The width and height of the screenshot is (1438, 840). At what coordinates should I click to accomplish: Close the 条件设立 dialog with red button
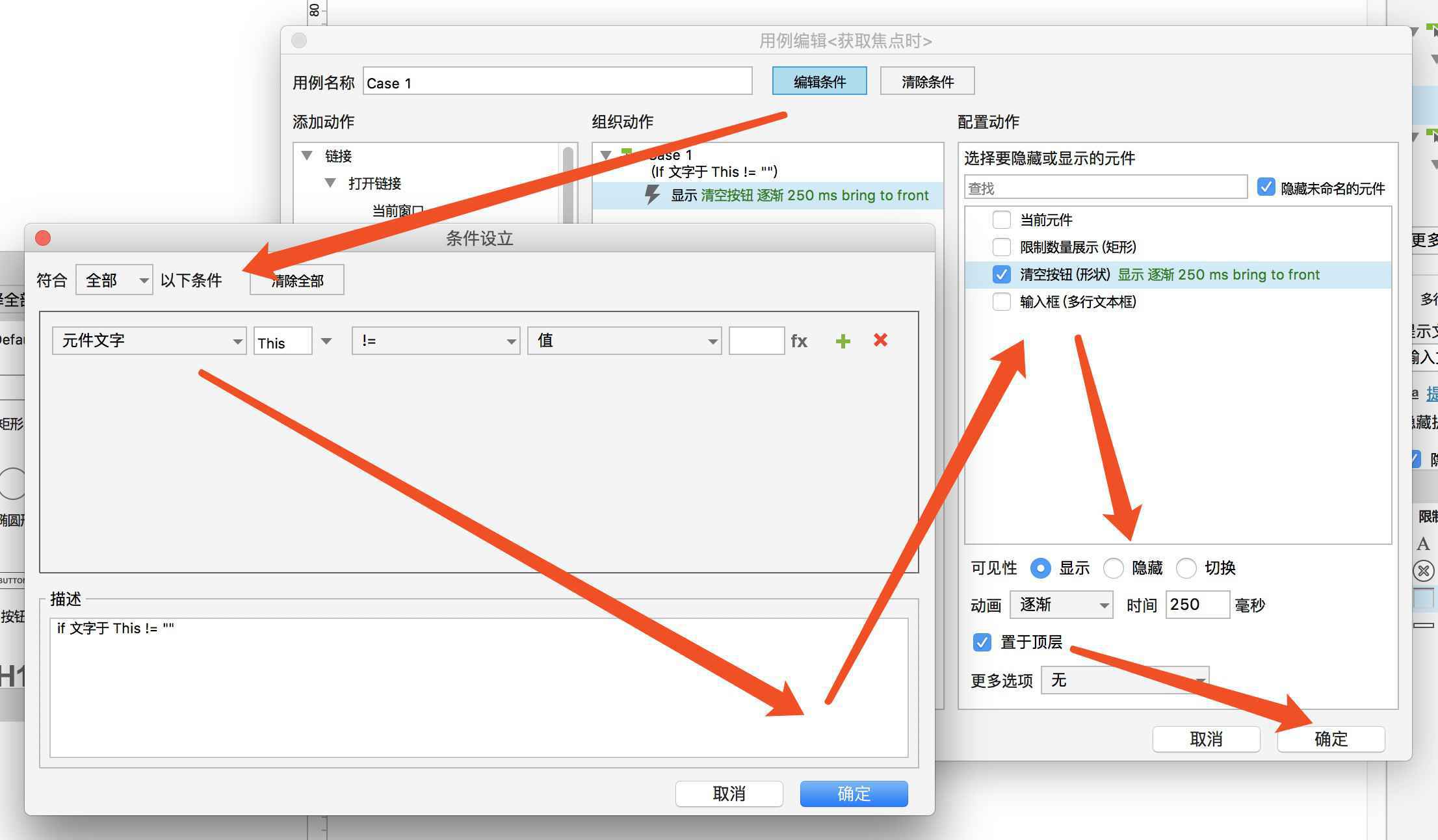[43, 238]
